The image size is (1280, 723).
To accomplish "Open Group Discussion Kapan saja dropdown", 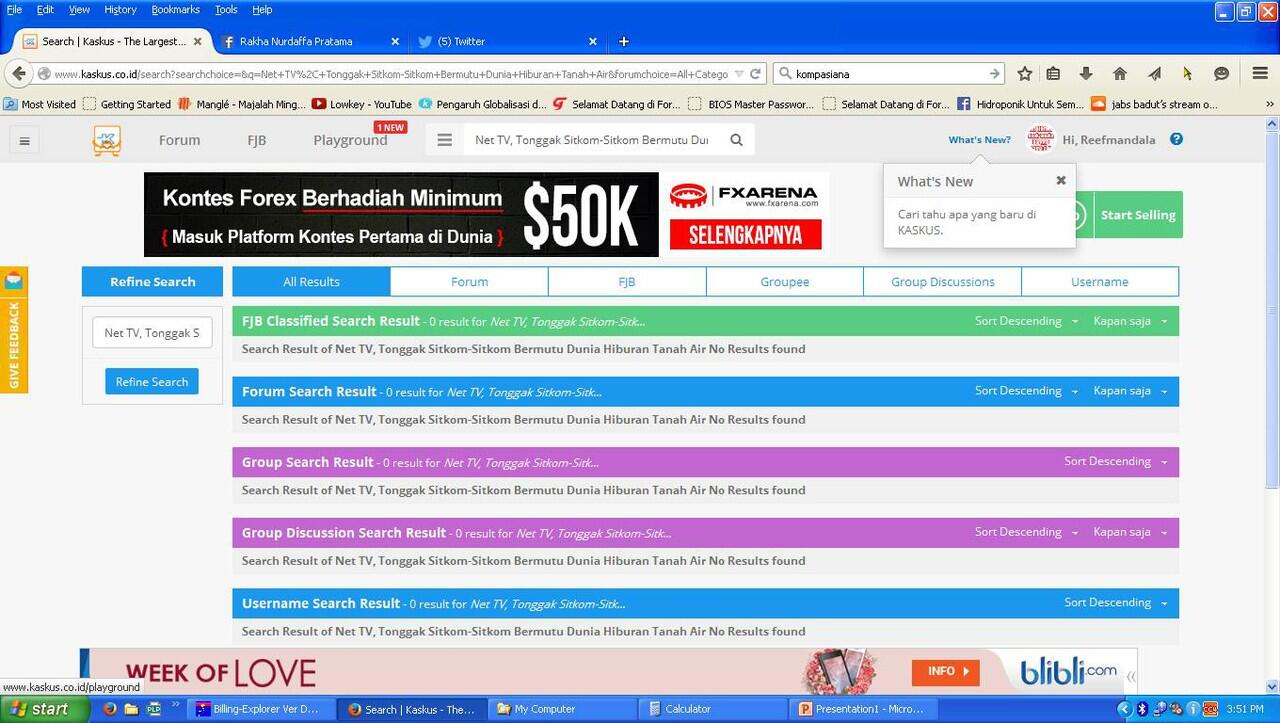I will (1131, 532).
